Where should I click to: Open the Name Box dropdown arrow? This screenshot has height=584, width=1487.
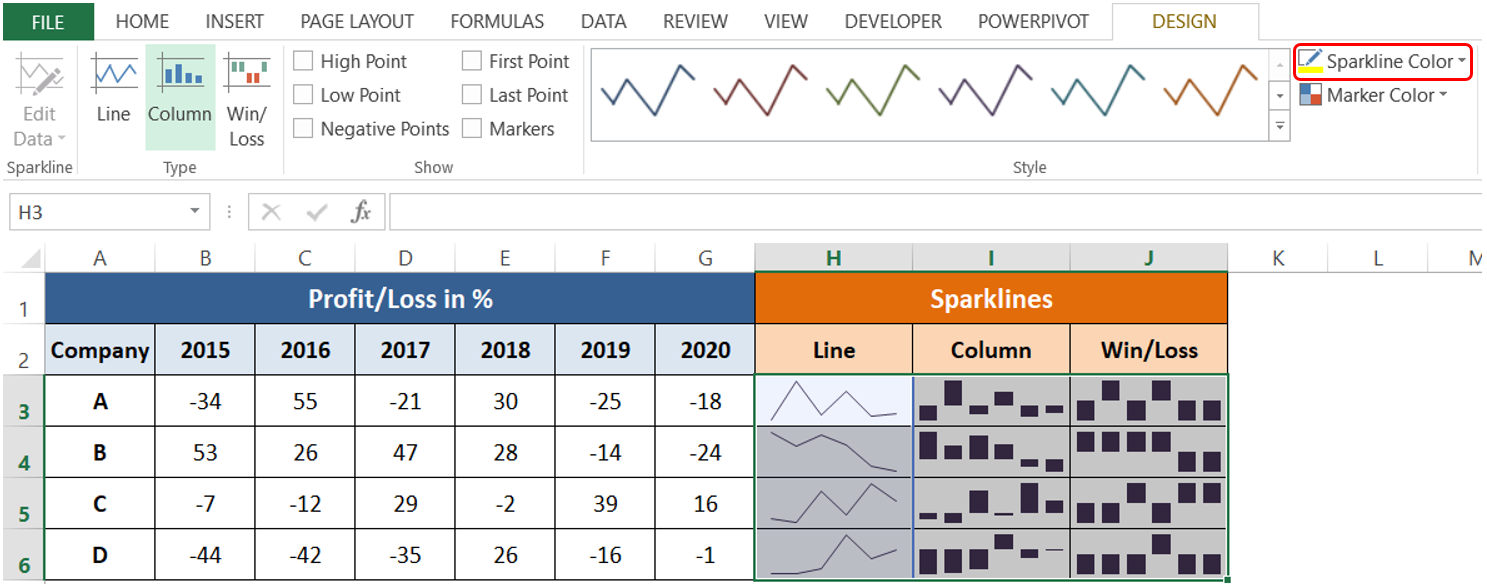[195, 211]
